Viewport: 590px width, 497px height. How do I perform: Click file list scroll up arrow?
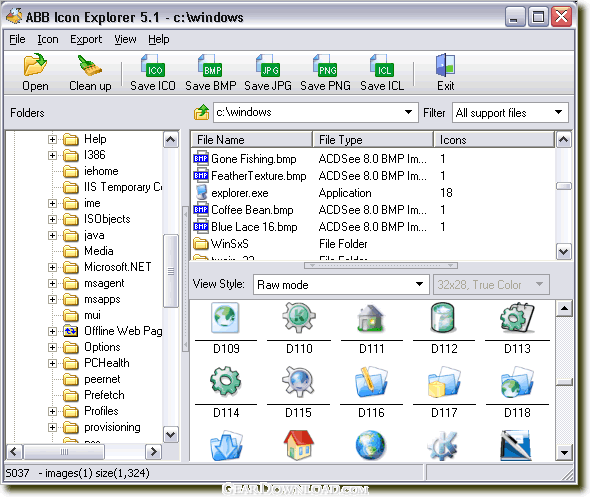[563, 140]
